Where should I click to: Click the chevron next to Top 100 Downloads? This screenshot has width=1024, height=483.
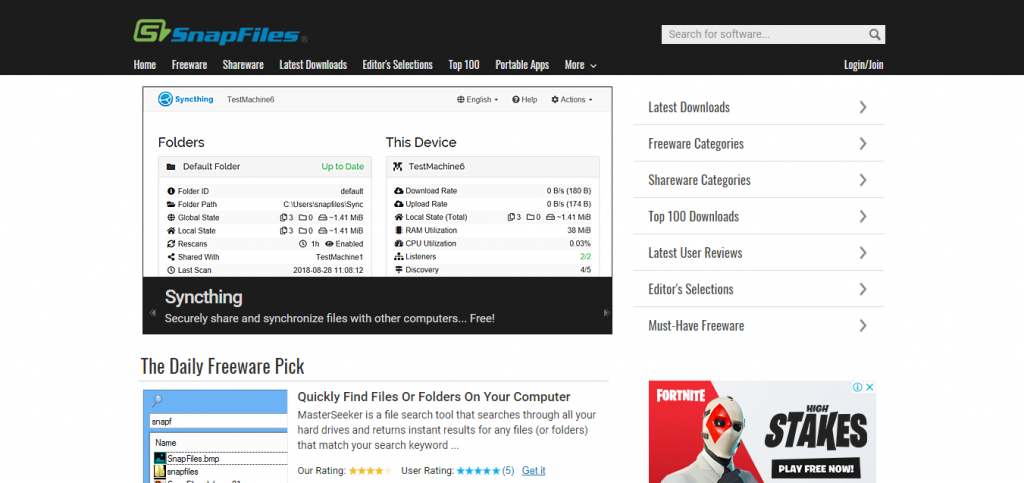point(863,217)
